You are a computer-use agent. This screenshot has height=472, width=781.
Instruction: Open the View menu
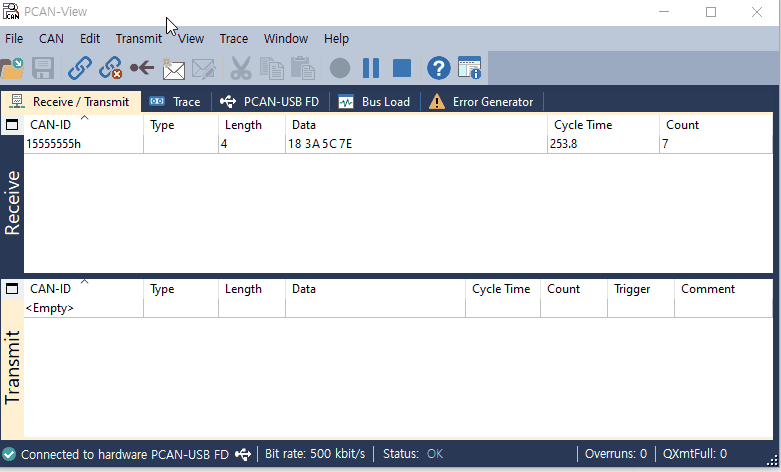coord(191,38)
